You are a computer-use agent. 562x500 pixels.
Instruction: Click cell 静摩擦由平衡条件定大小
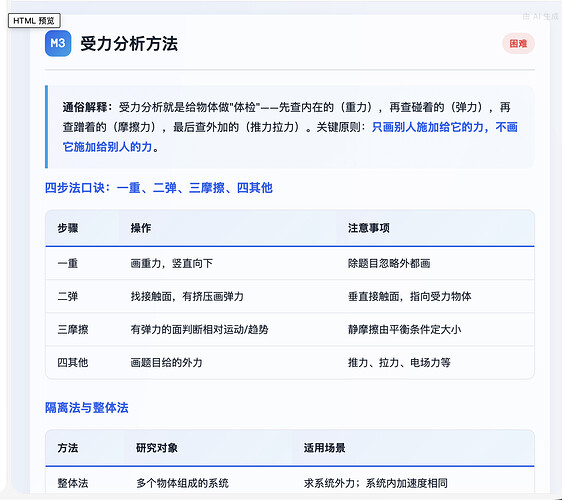(x=405, y=329)
